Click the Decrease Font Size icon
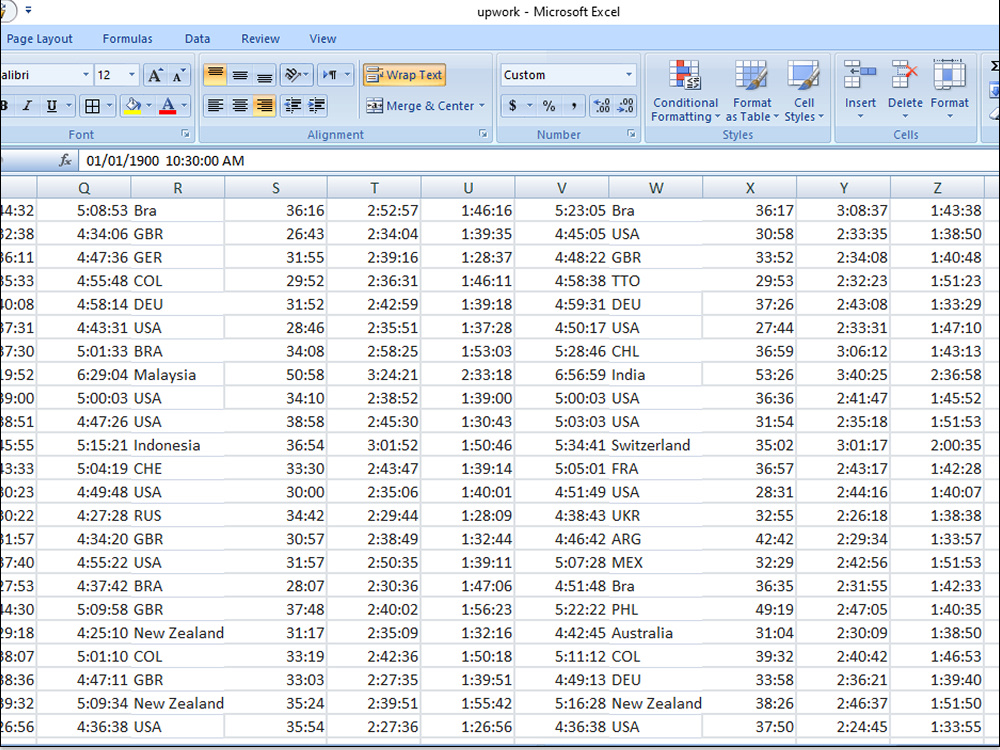 [x=179, y=75]
